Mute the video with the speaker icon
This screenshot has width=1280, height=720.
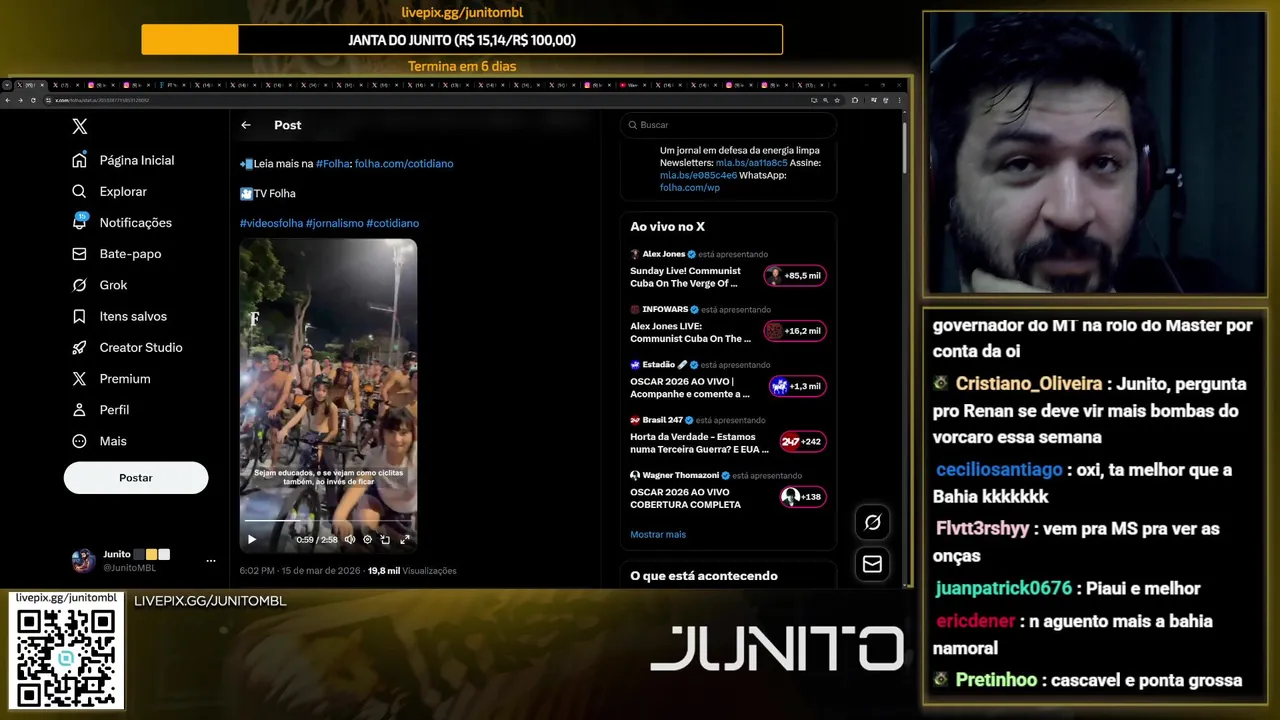350,539
